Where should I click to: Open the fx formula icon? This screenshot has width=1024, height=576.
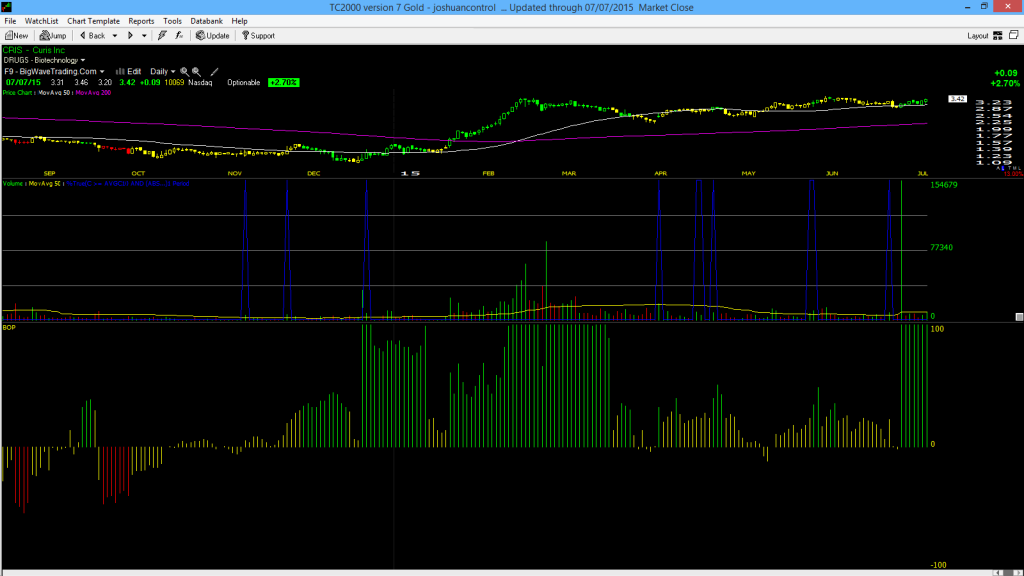point(179,36)
